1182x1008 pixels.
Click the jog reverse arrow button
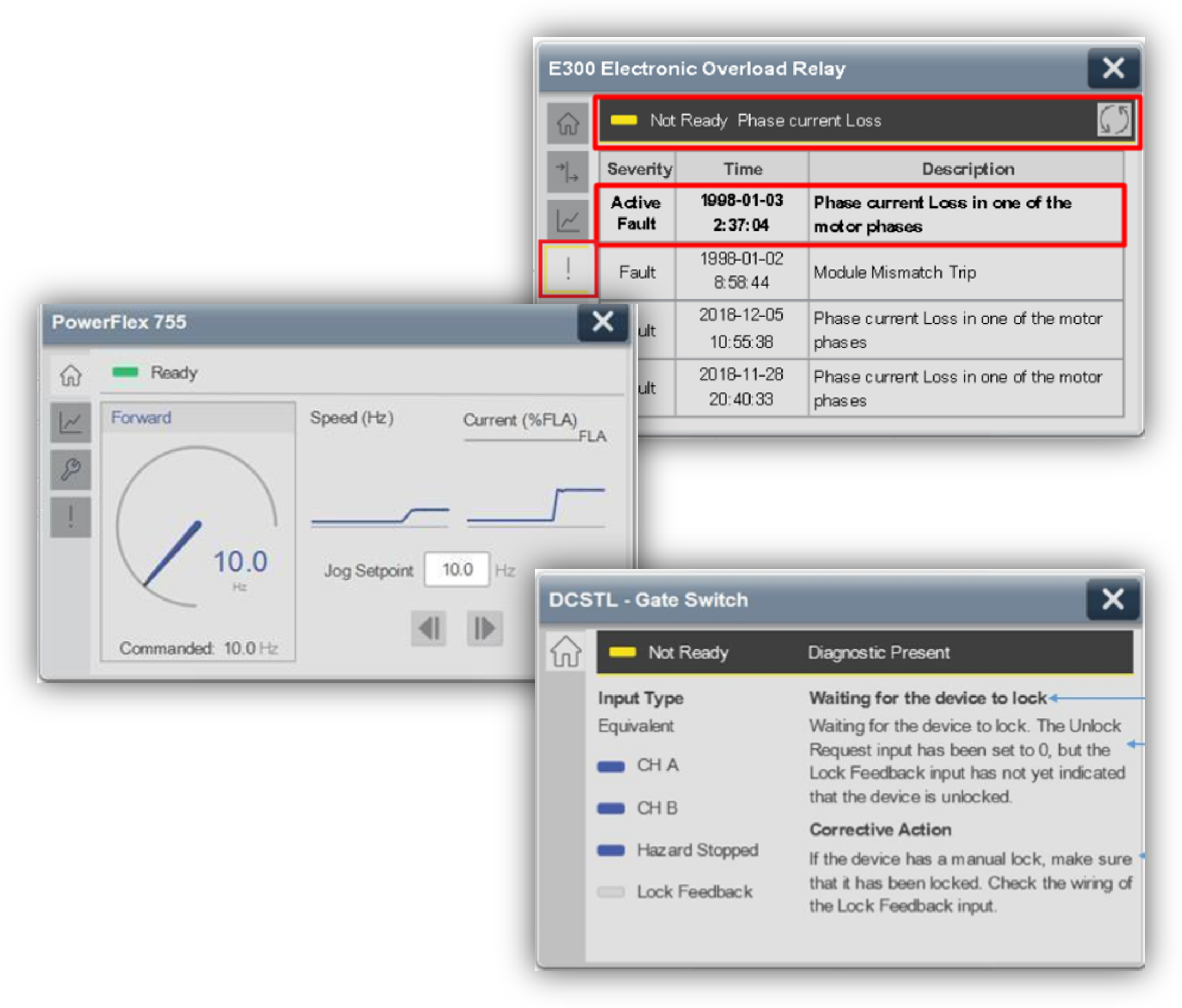pos(428,629)
